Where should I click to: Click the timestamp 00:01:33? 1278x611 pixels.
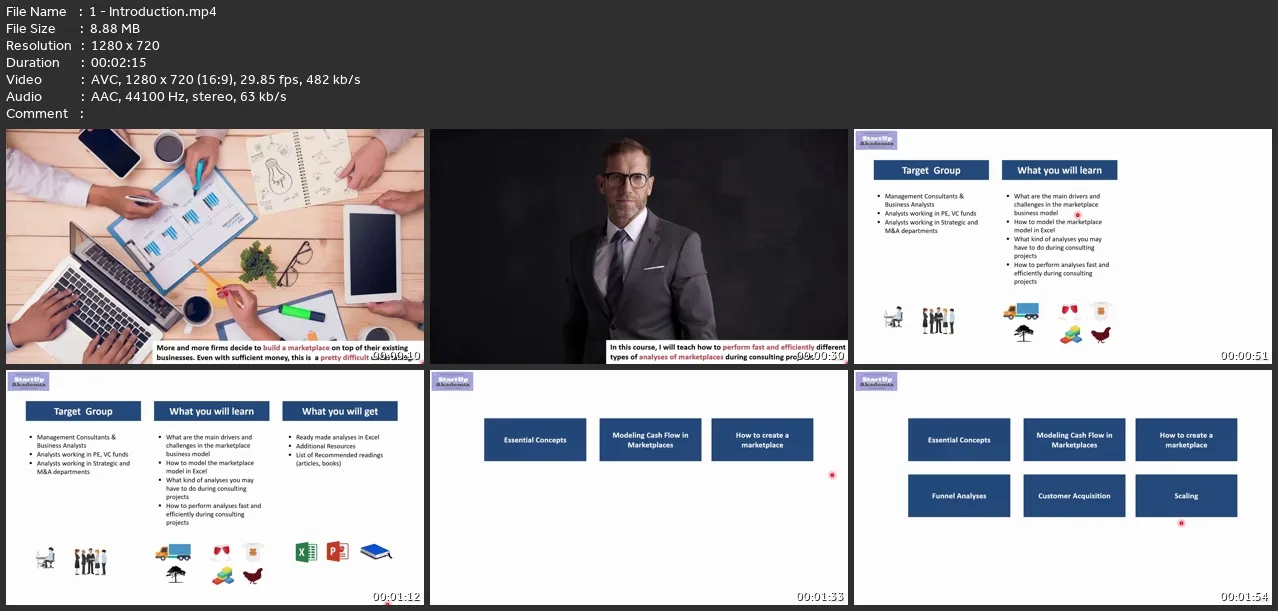[x=820, y=597]
